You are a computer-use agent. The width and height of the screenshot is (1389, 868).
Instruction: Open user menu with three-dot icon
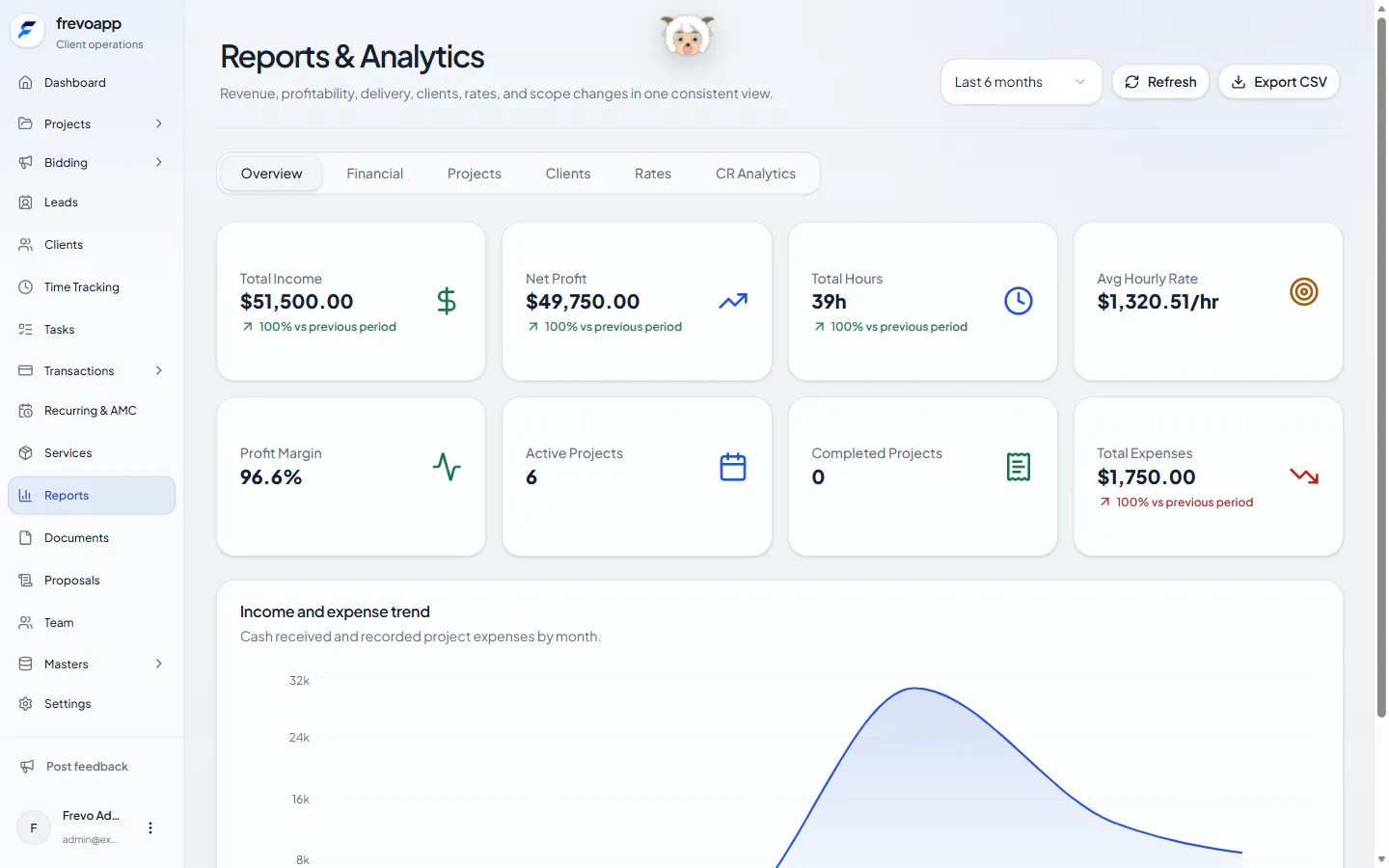pos(150,827)
